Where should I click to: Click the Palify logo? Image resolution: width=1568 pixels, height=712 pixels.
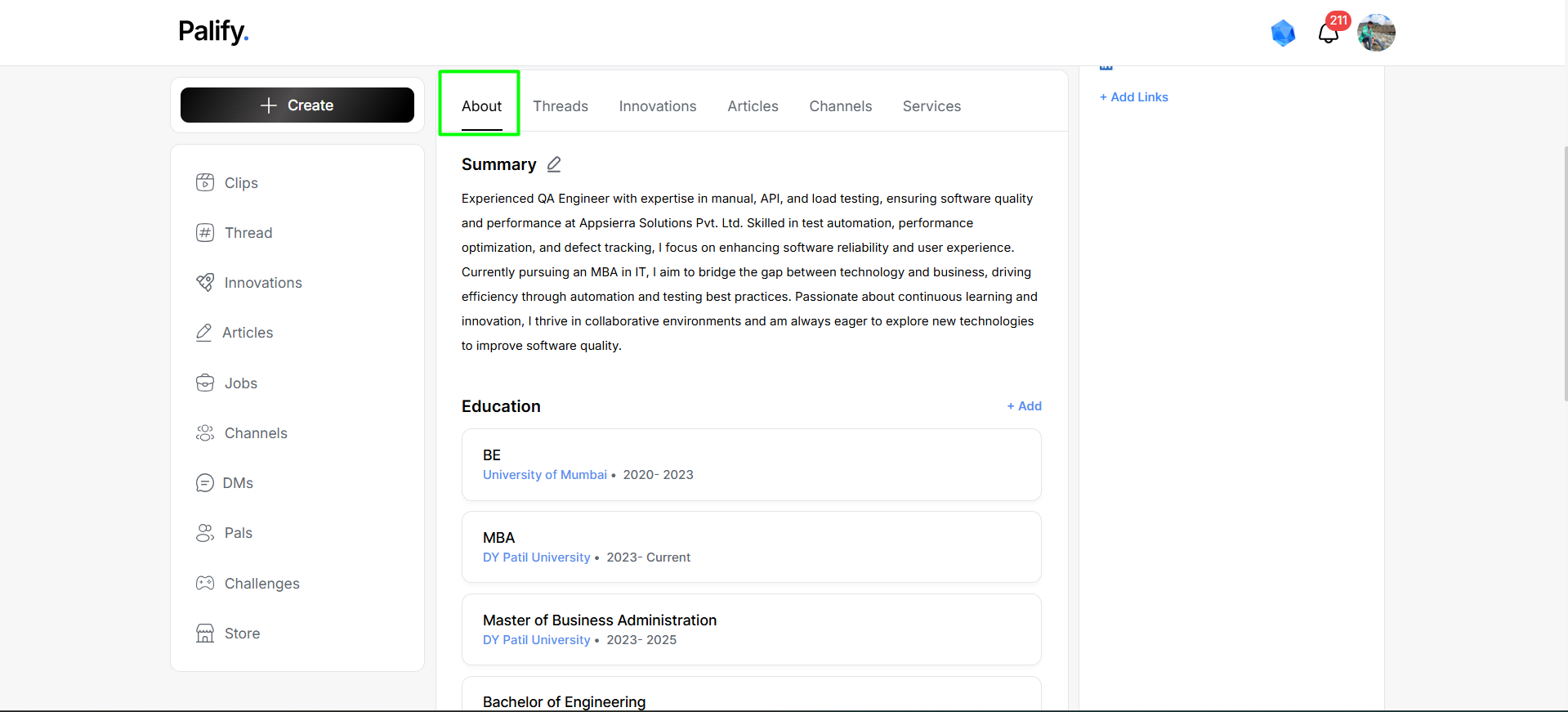pyautogui.click(x=213, y=32)
